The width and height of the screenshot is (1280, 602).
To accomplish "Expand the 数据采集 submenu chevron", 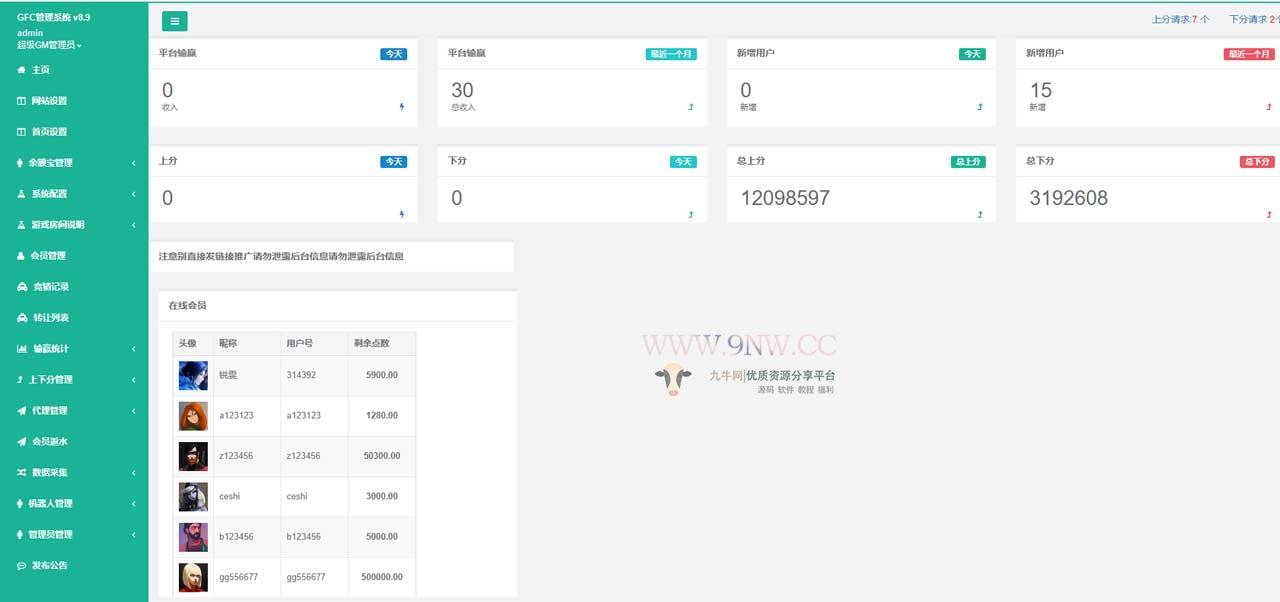I will (134, 473).
